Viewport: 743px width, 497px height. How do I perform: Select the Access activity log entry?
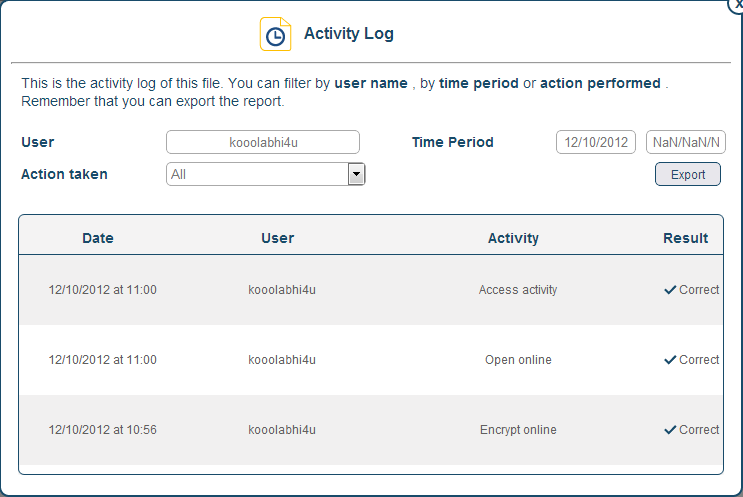pos(518,290)
